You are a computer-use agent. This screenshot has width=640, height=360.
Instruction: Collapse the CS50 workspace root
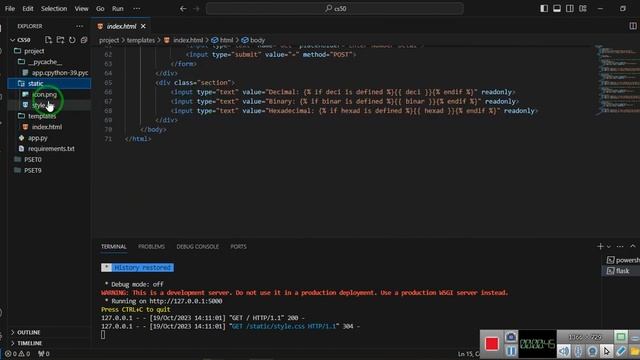click(x=24, y=40)
